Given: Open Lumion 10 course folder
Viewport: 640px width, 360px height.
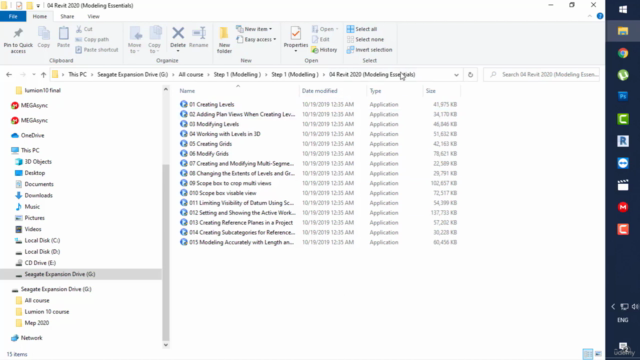Looking at the screenshot, I should tap(47, 311).
